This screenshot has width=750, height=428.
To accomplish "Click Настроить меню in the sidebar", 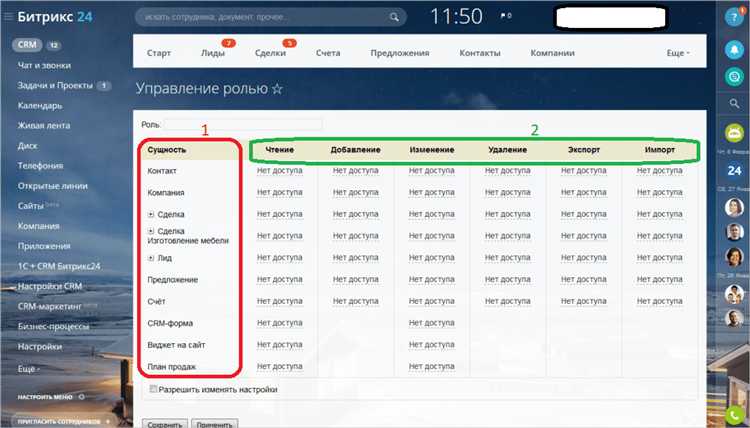I will pyautogui.click(x=45, y=396).
